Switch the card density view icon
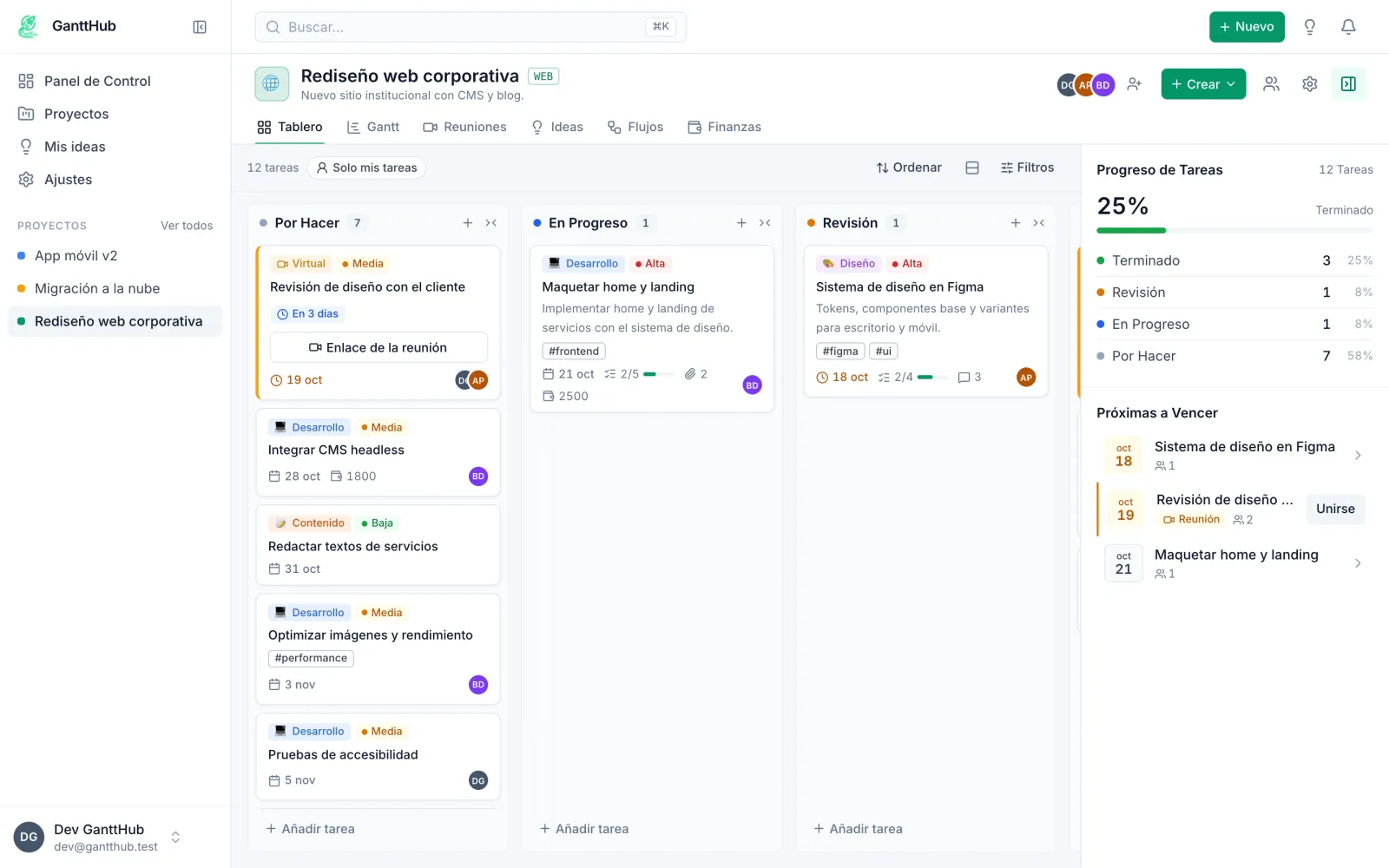 point(972,168)
